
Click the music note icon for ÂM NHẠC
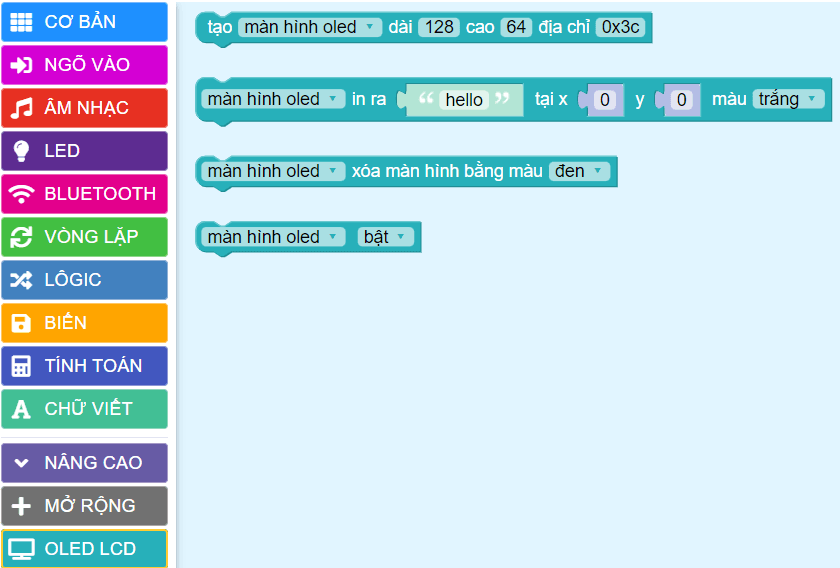[x=21, y=108]
